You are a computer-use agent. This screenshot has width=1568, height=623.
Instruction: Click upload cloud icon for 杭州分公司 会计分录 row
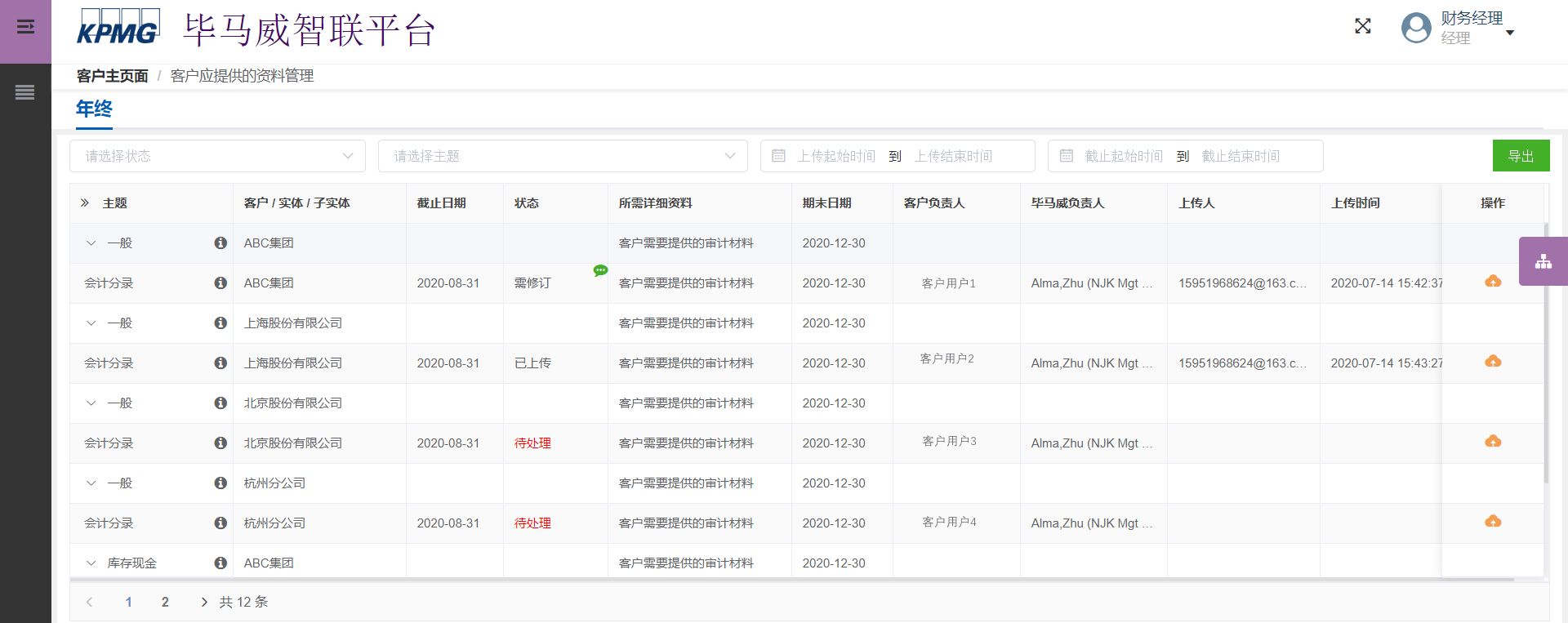tap(1493, 521)
